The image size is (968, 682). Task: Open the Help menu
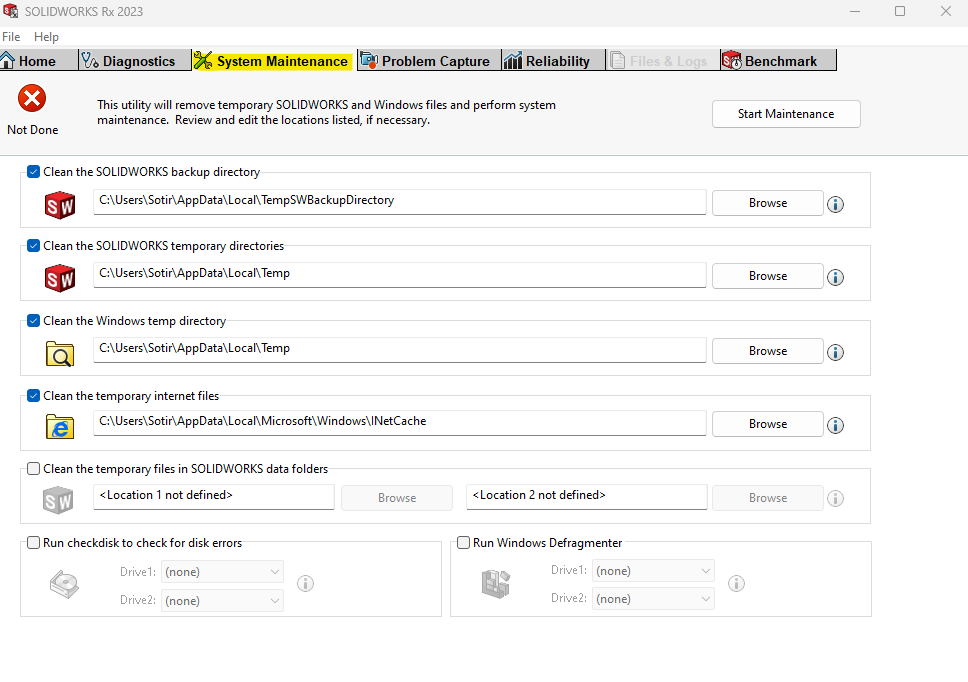[x=46, y=37]
